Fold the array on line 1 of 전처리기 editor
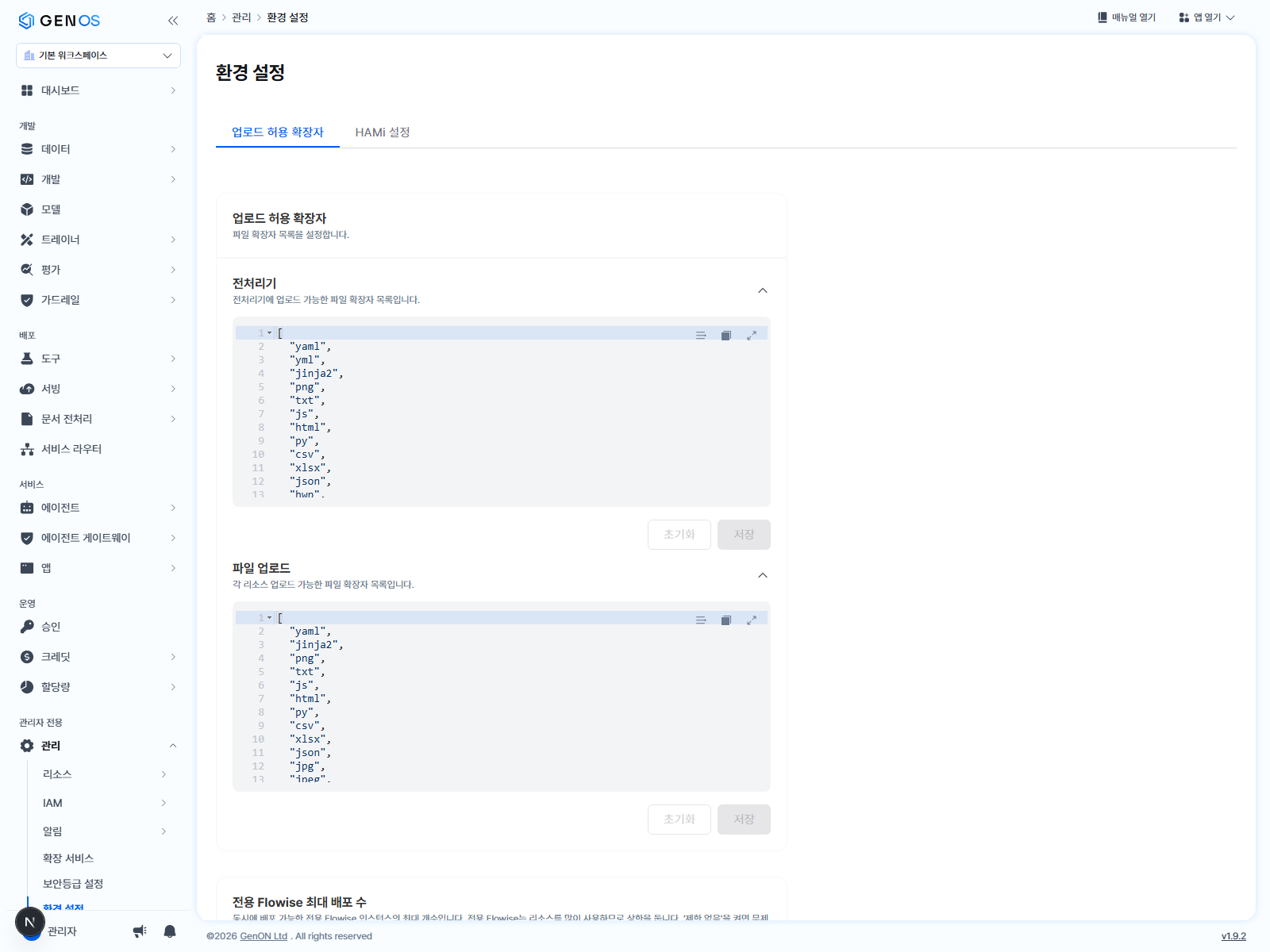1270x952 pixels. coord(270,333)
